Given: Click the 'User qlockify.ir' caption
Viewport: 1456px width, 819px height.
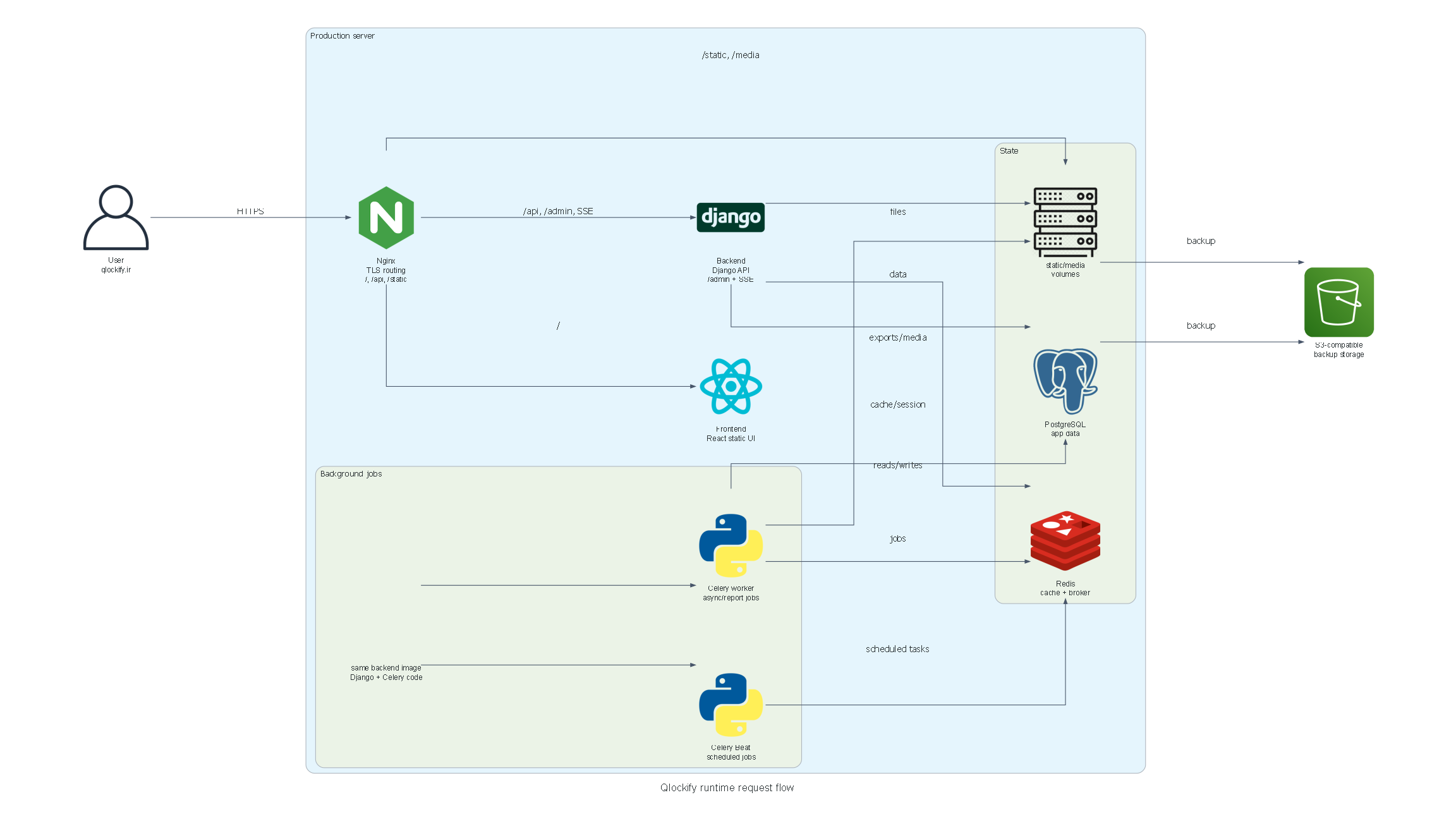Looking at the screenshot, I should (116, 265).
